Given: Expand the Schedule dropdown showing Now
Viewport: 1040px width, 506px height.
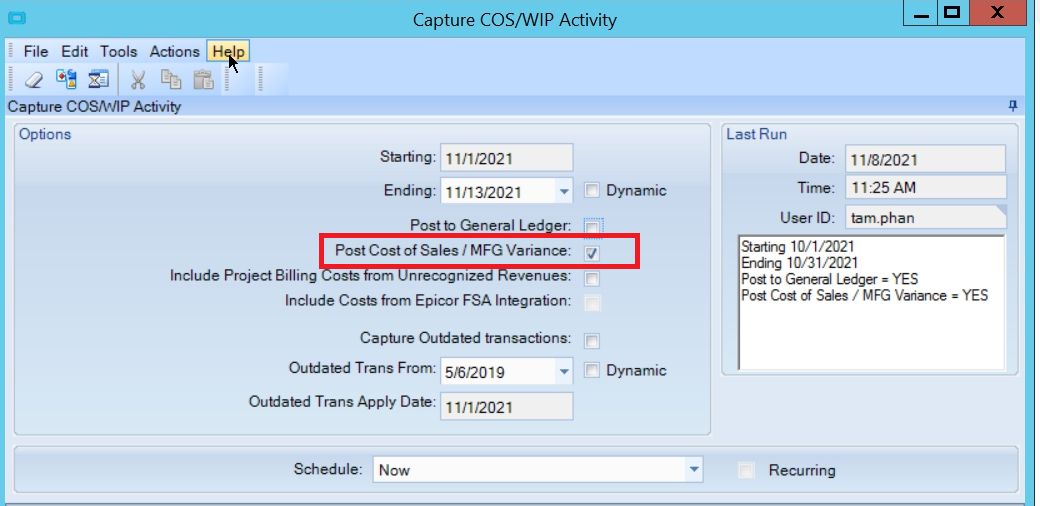Looking at the screenshot, I should [x=694, y=470].
